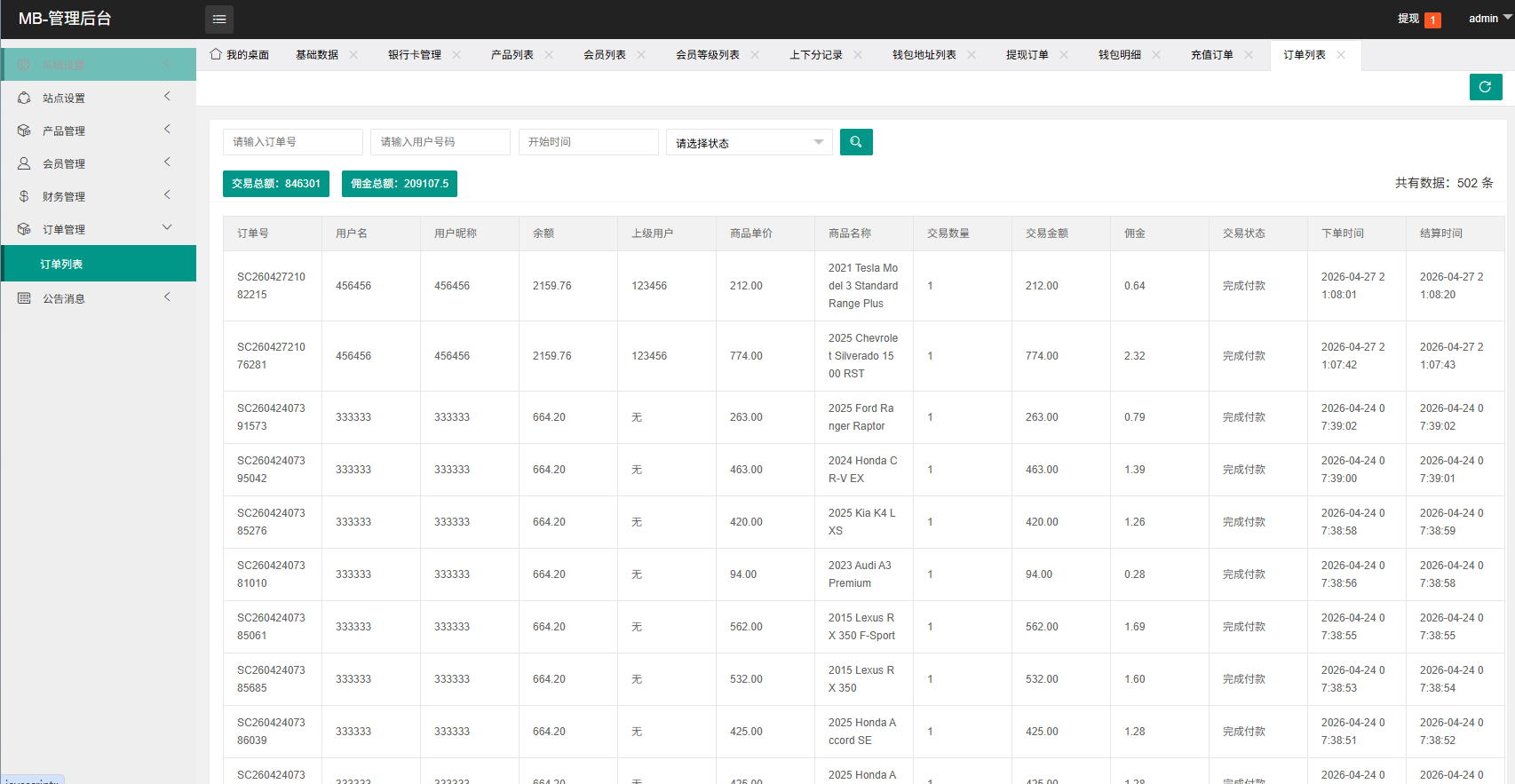Screen dimensions: 1515x784
Task: Expand the 站点设置 menu chevron
Action: tap(167, 96)
